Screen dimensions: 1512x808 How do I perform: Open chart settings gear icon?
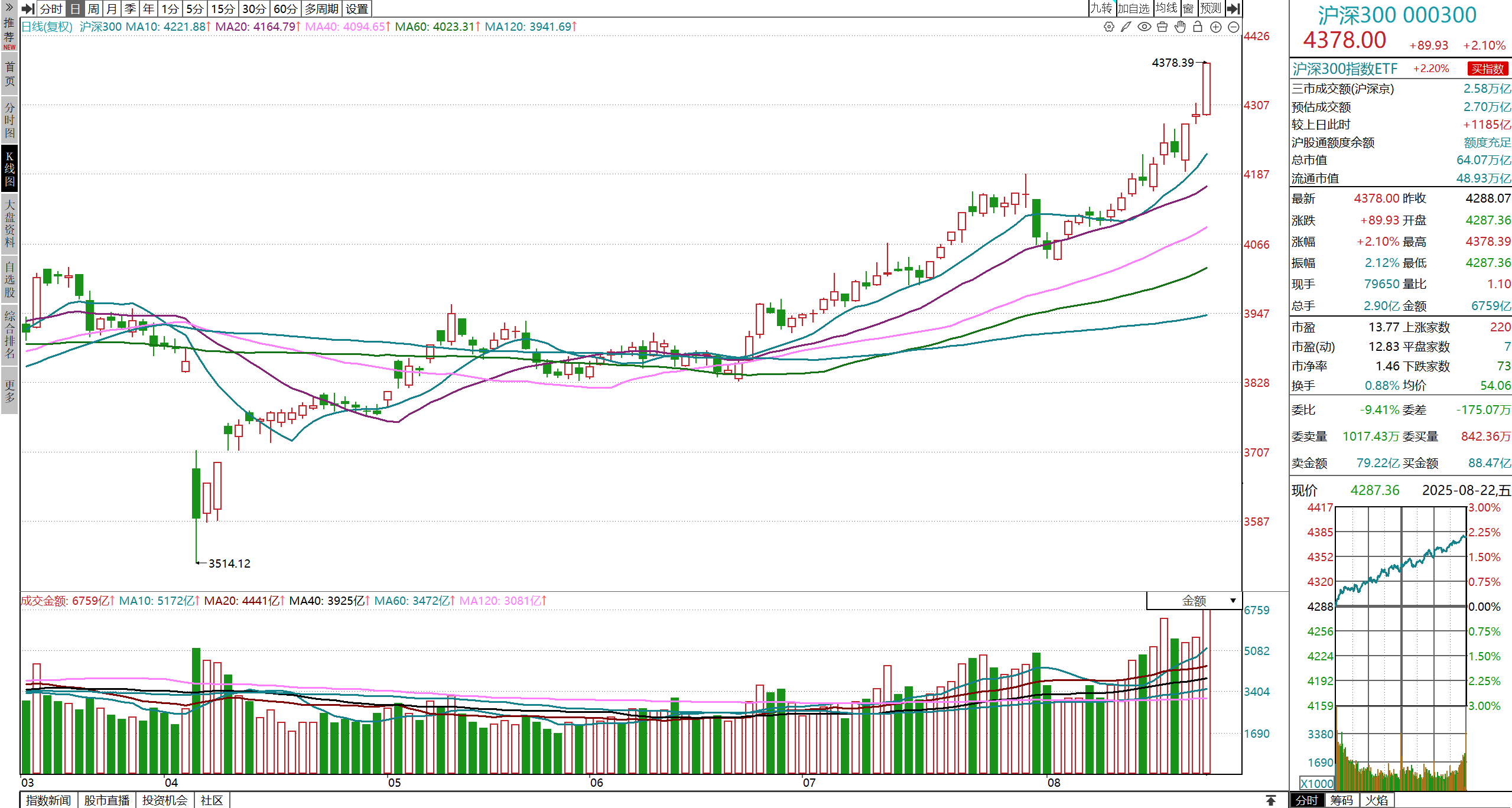point(1108,27)
